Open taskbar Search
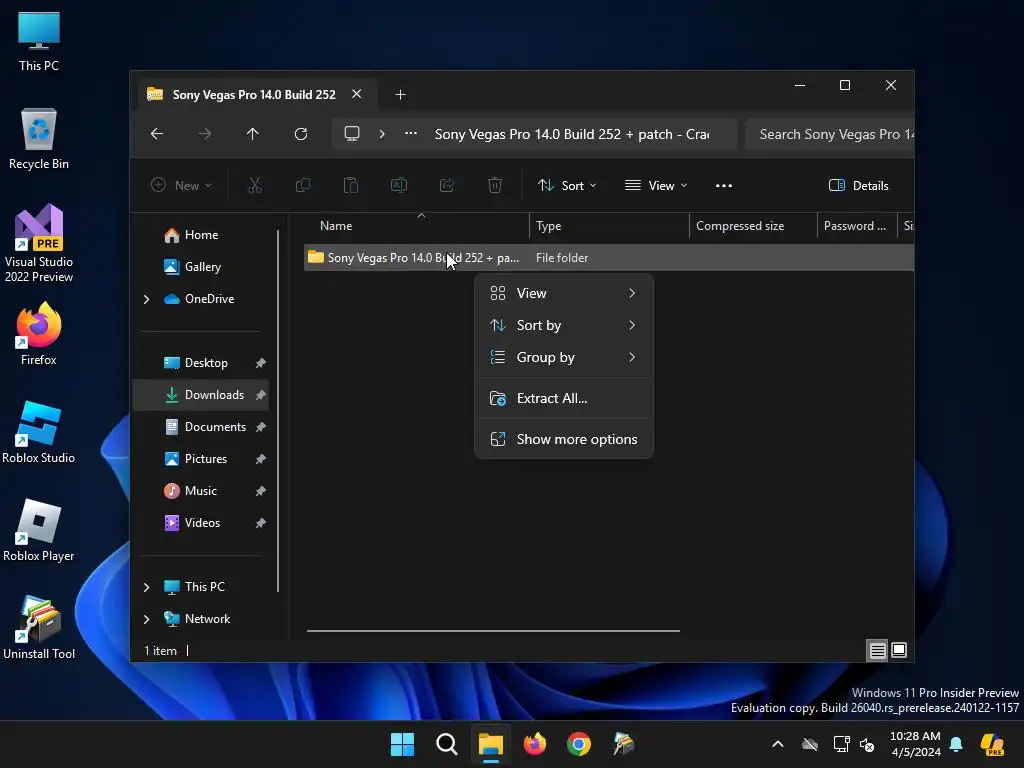This screenshot has height=768, width=1024. [447, 744]
